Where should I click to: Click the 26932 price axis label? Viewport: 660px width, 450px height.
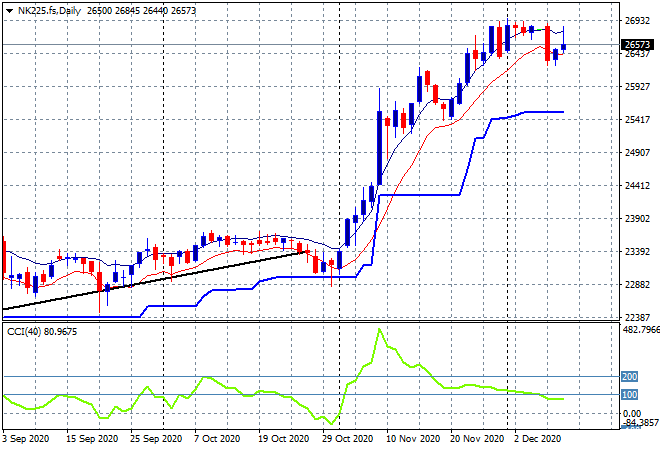[637, 21]
